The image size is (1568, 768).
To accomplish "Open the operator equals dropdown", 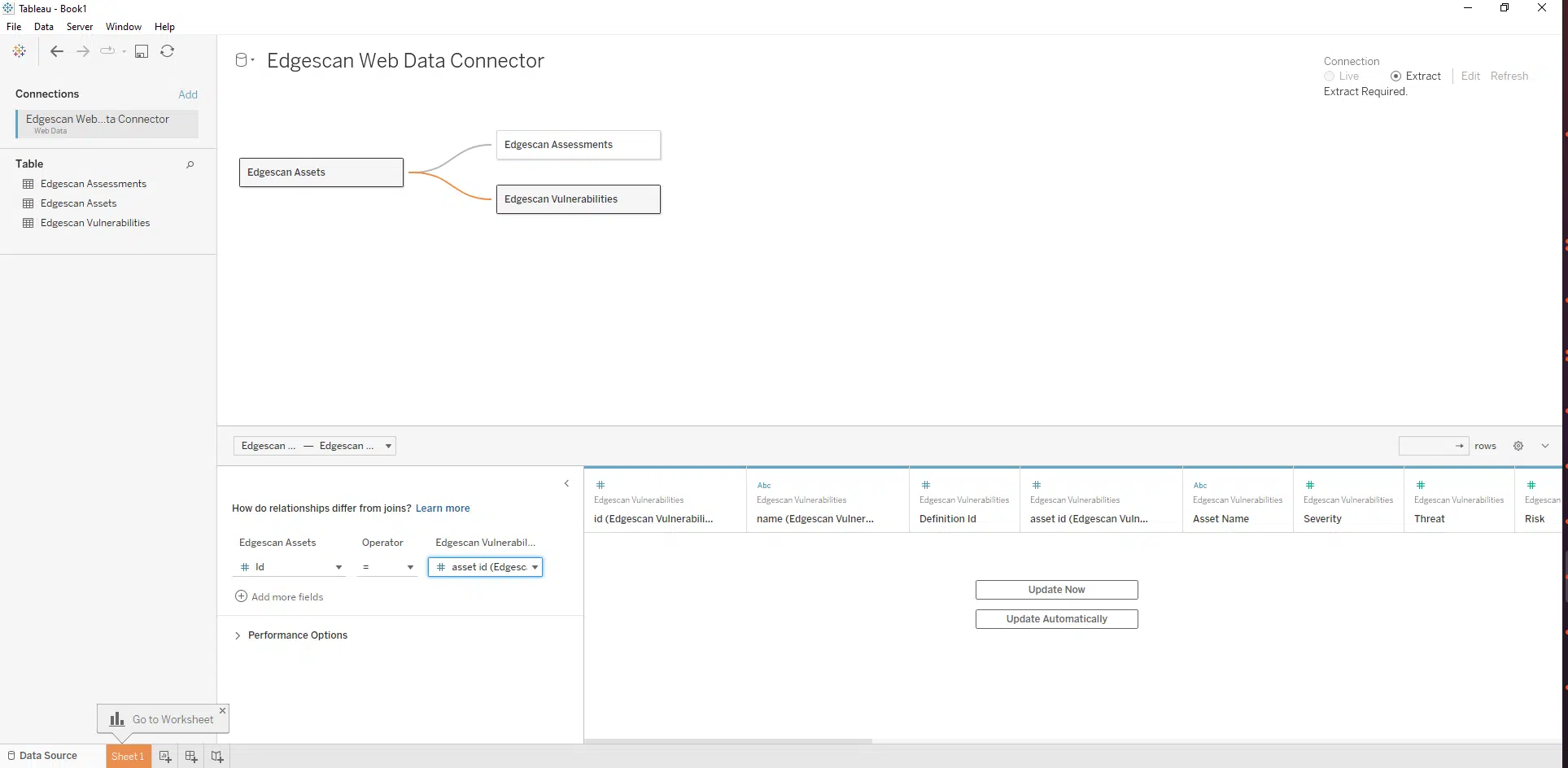I will (x=387, y=567).
